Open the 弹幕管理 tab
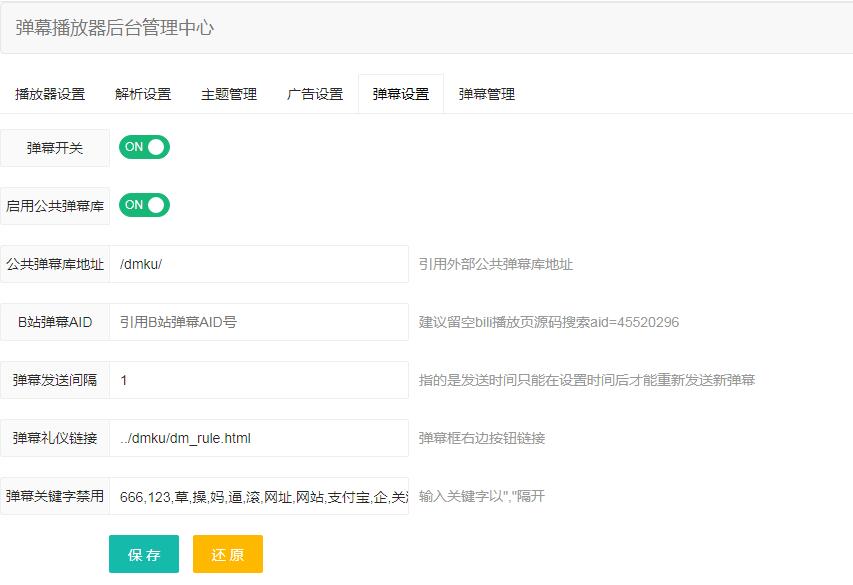The height and width of the screenshot is (585, 853). click(485, 94)
